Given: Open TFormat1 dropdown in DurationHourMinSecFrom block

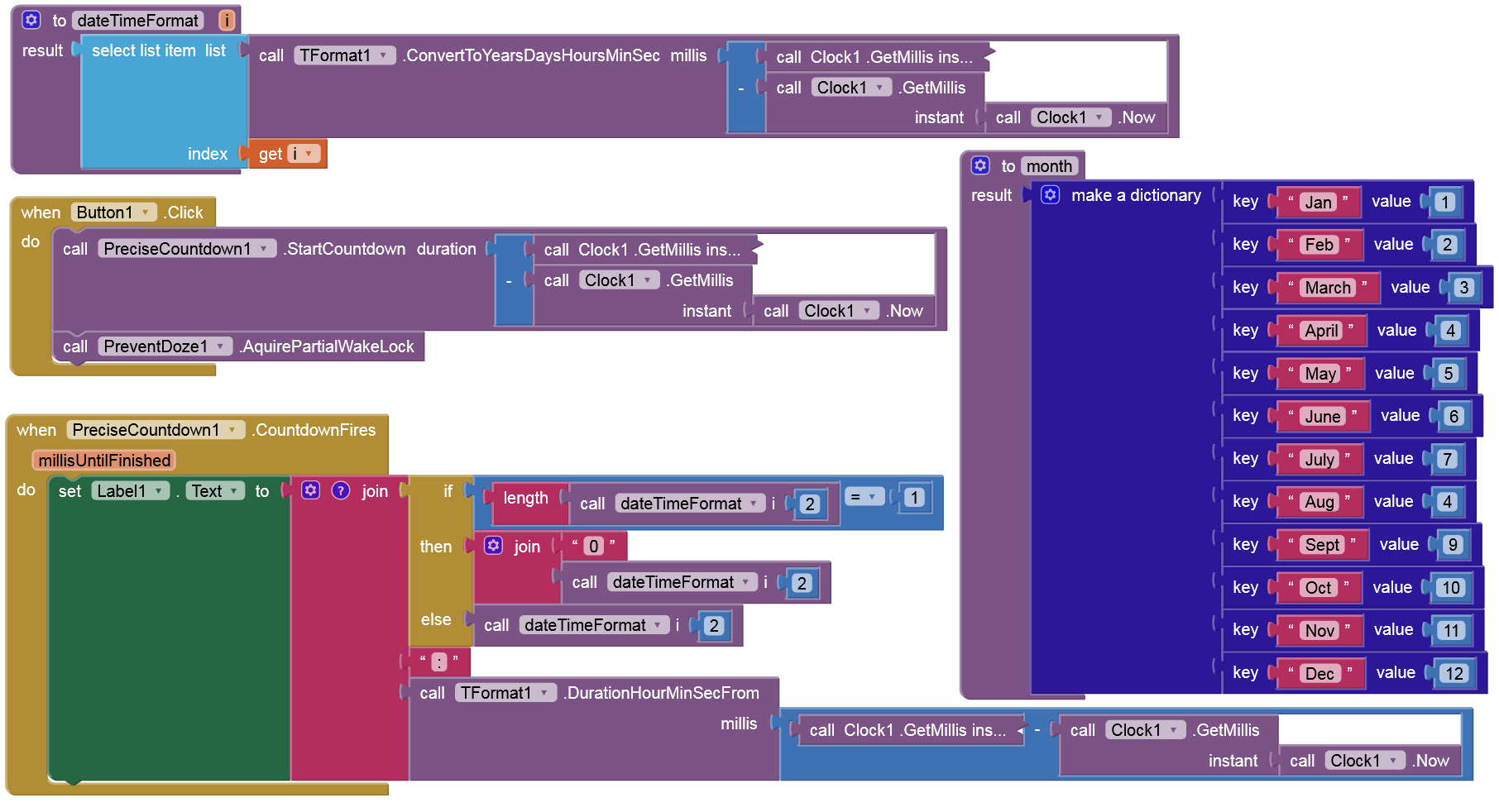Looking at the screenshot, I should (x=544, y=693).
